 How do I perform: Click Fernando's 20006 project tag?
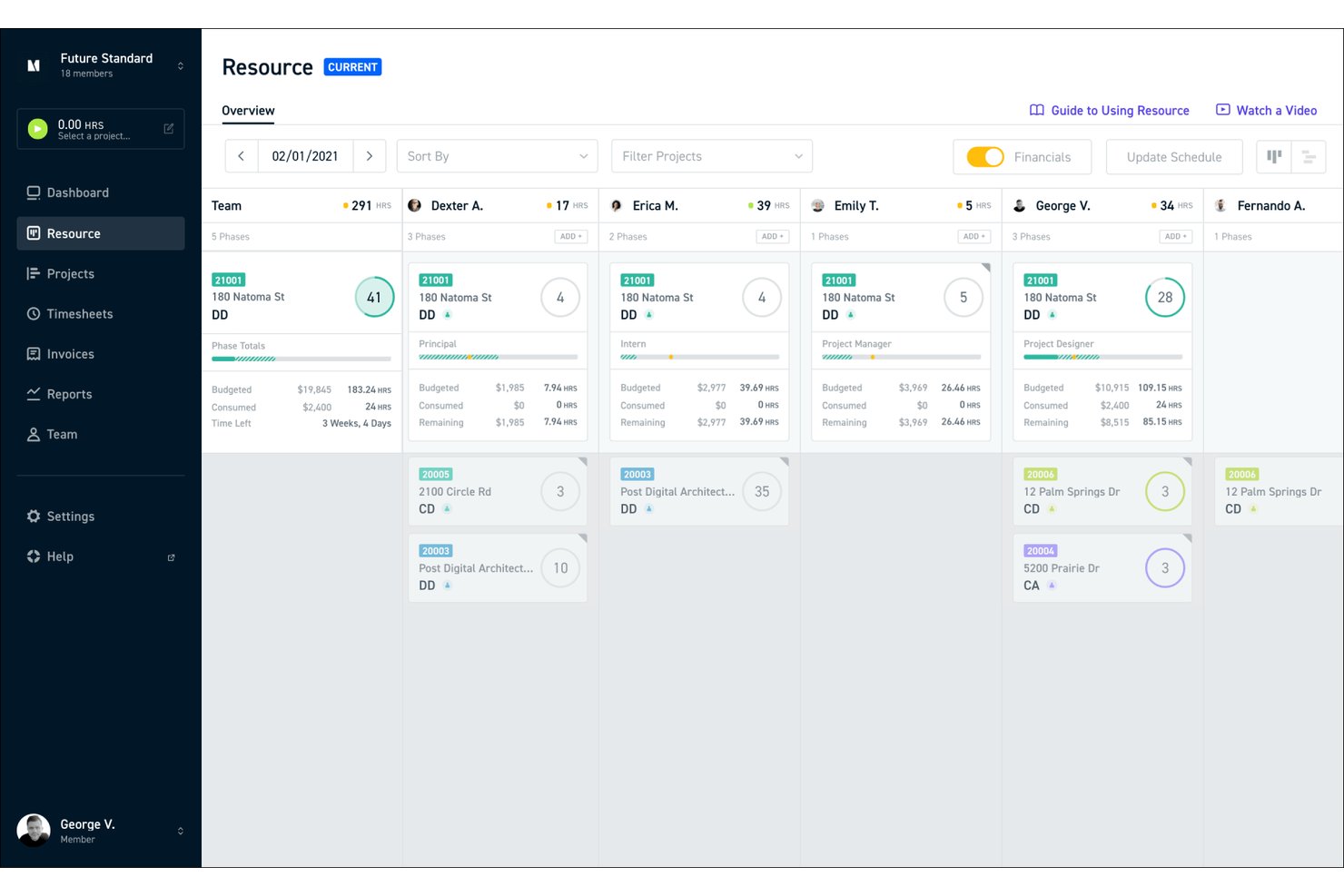[1242, 474]
